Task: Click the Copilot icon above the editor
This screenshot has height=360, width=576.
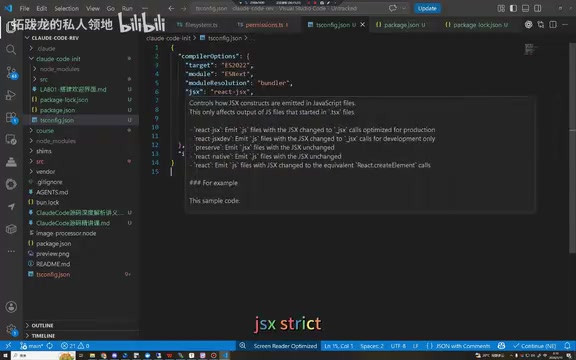Action: pyautogui.click(x=528, y=25)
